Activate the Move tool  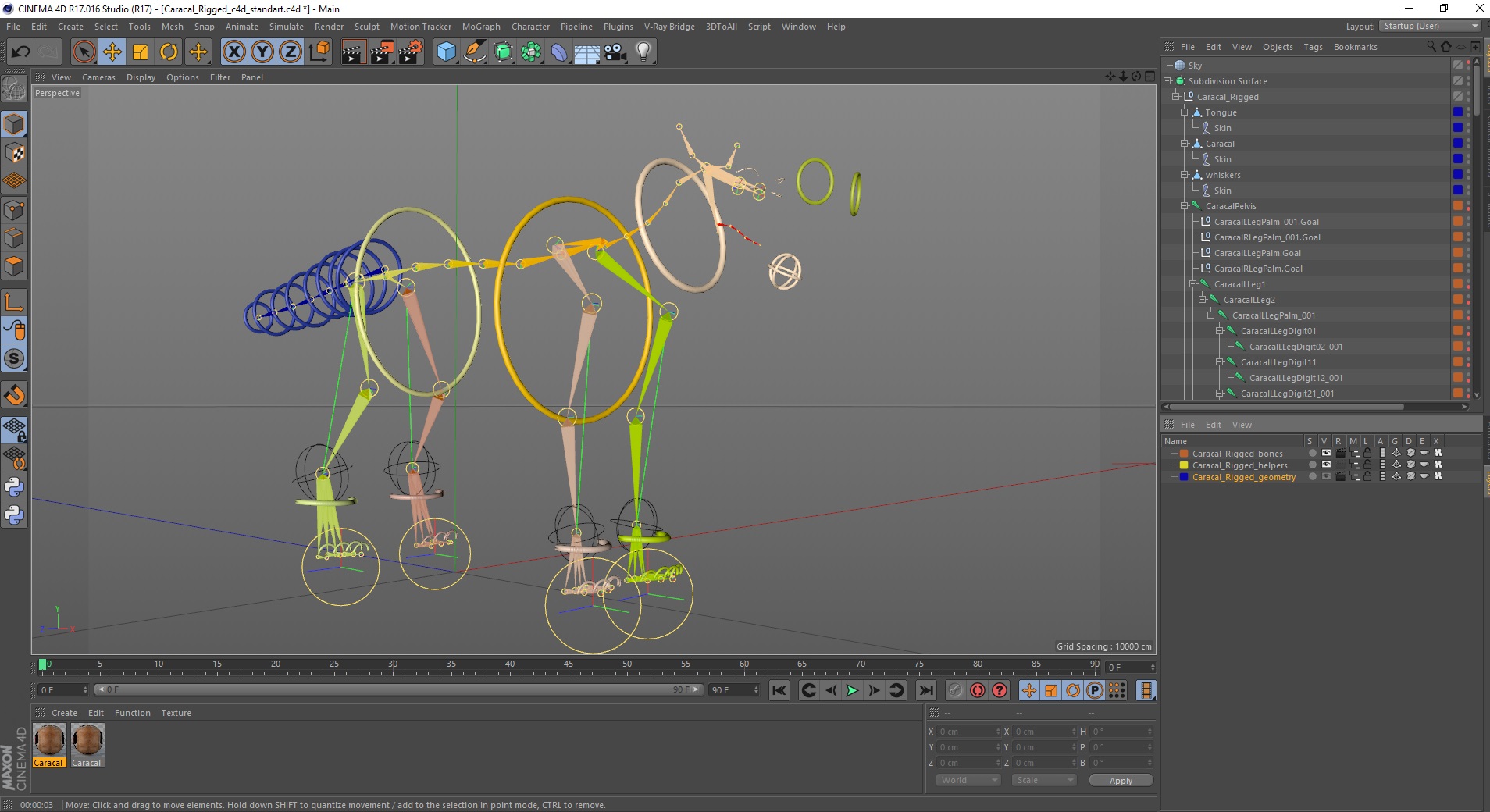click(112, 52)
